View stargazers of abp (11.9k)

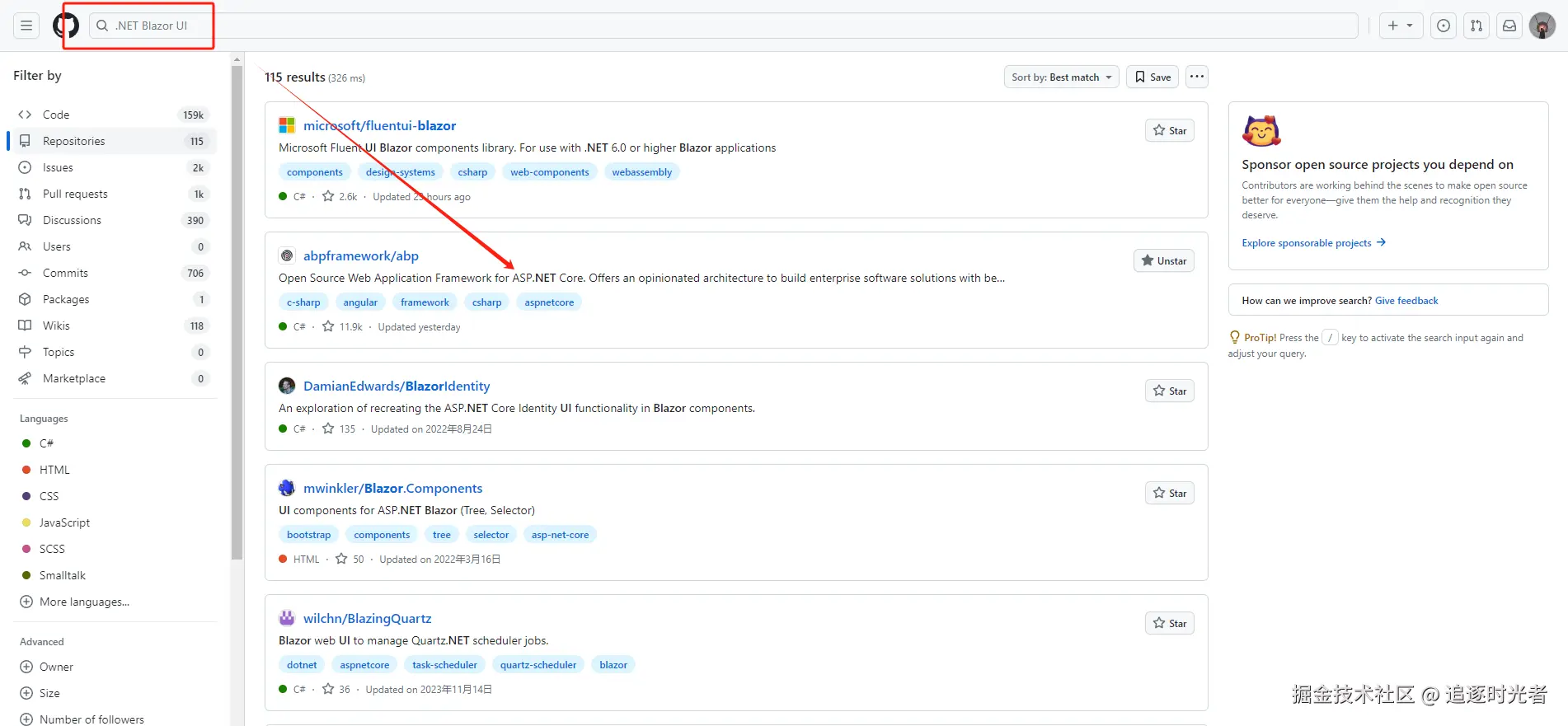(342, 326)
